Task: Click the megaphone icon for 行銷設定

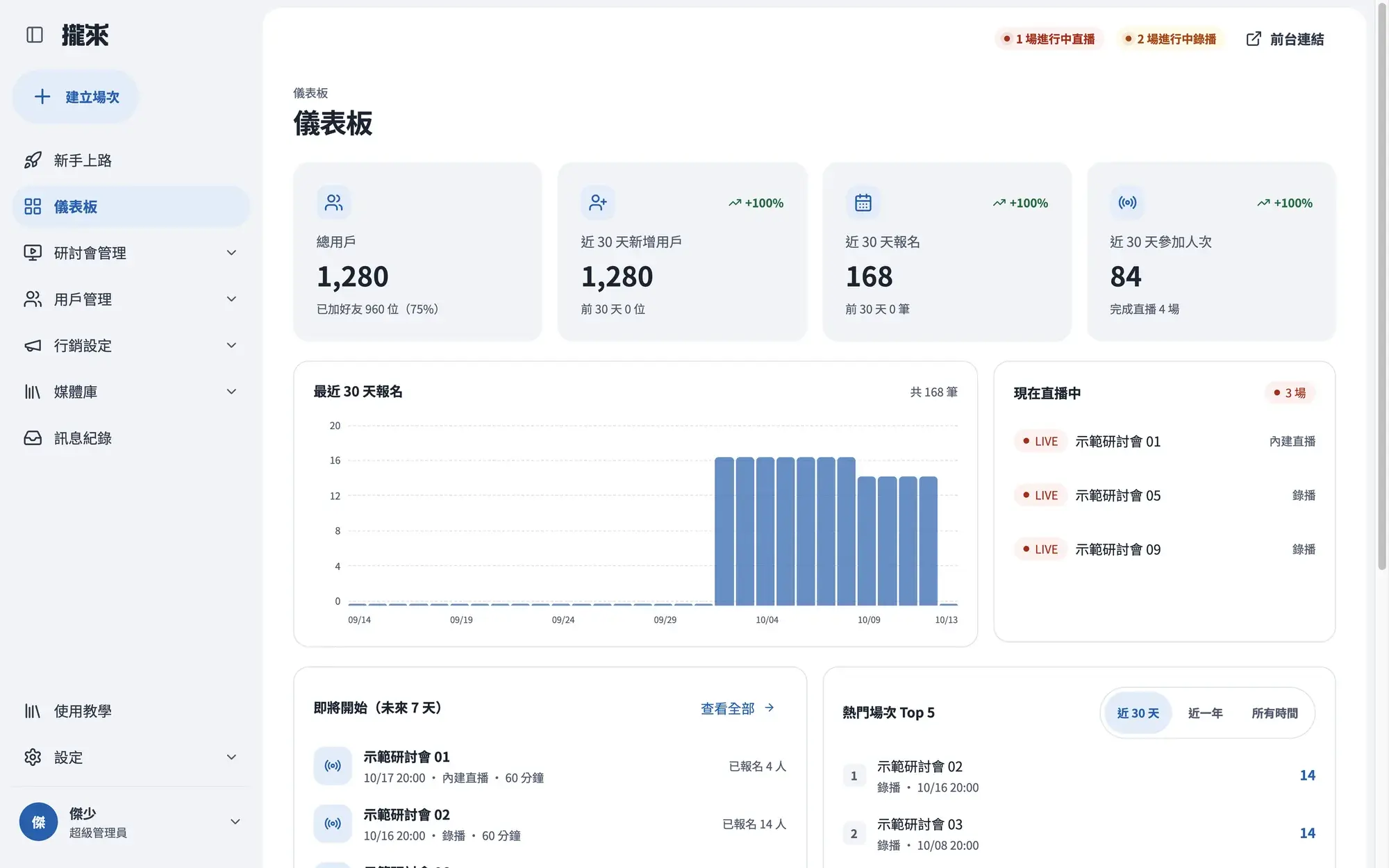Action: click(x=33, y=345)
